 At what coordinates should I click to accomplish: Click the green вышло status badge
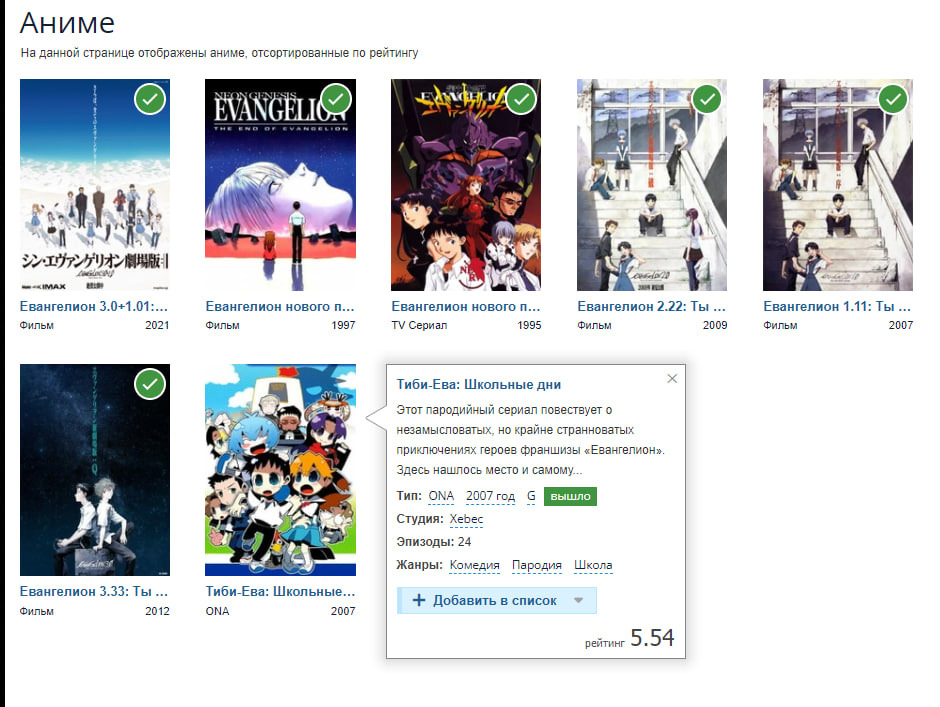tap(570, 497)
